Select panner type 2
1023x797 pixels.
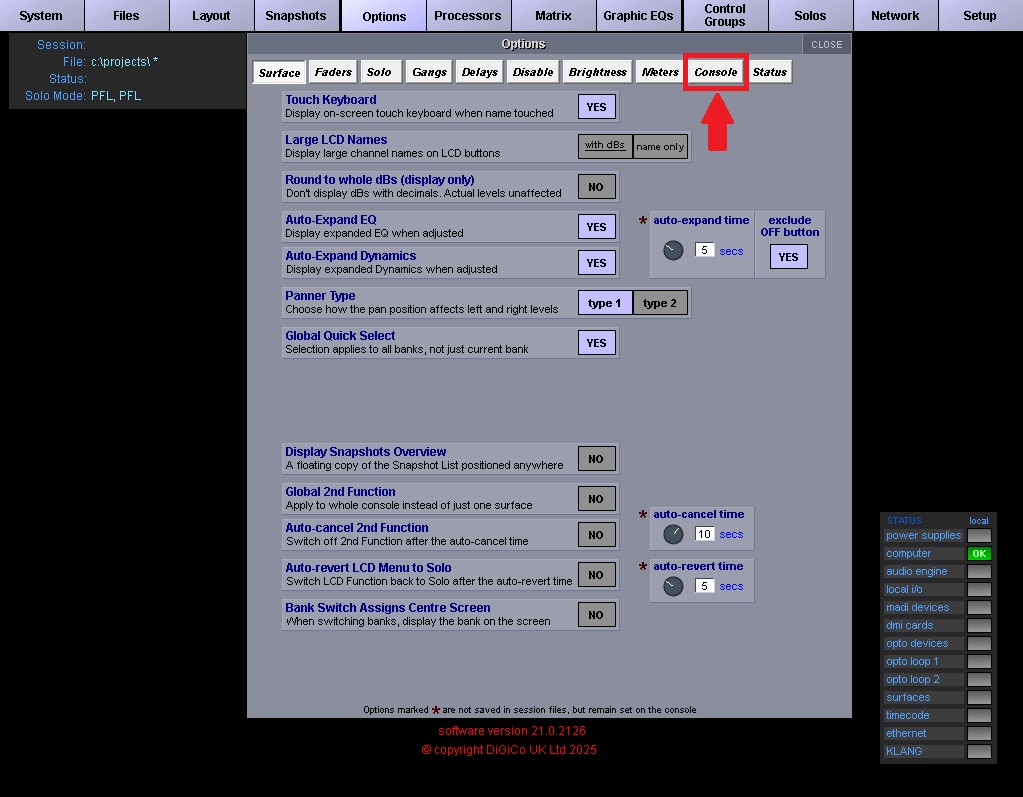(x=660, y=303)
